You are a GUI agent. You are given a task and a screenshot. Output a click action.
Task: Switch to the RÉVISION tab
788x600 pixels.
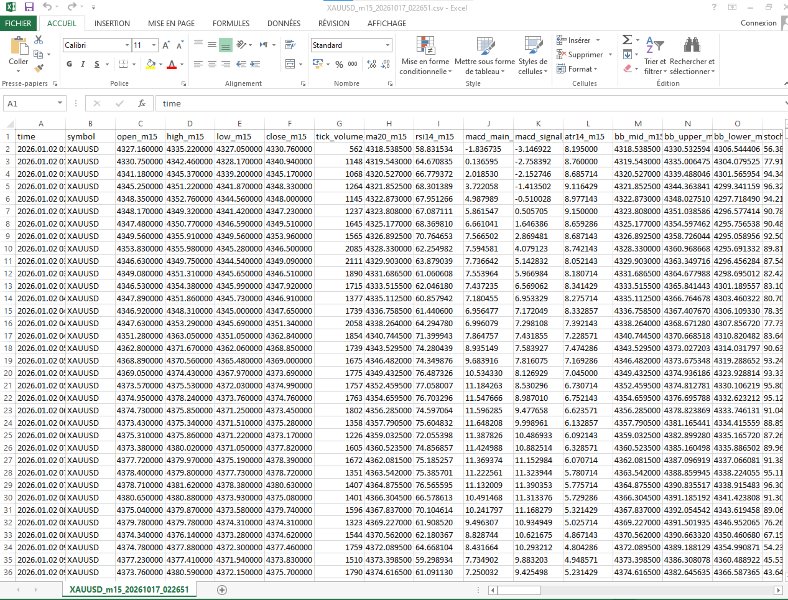334,23
